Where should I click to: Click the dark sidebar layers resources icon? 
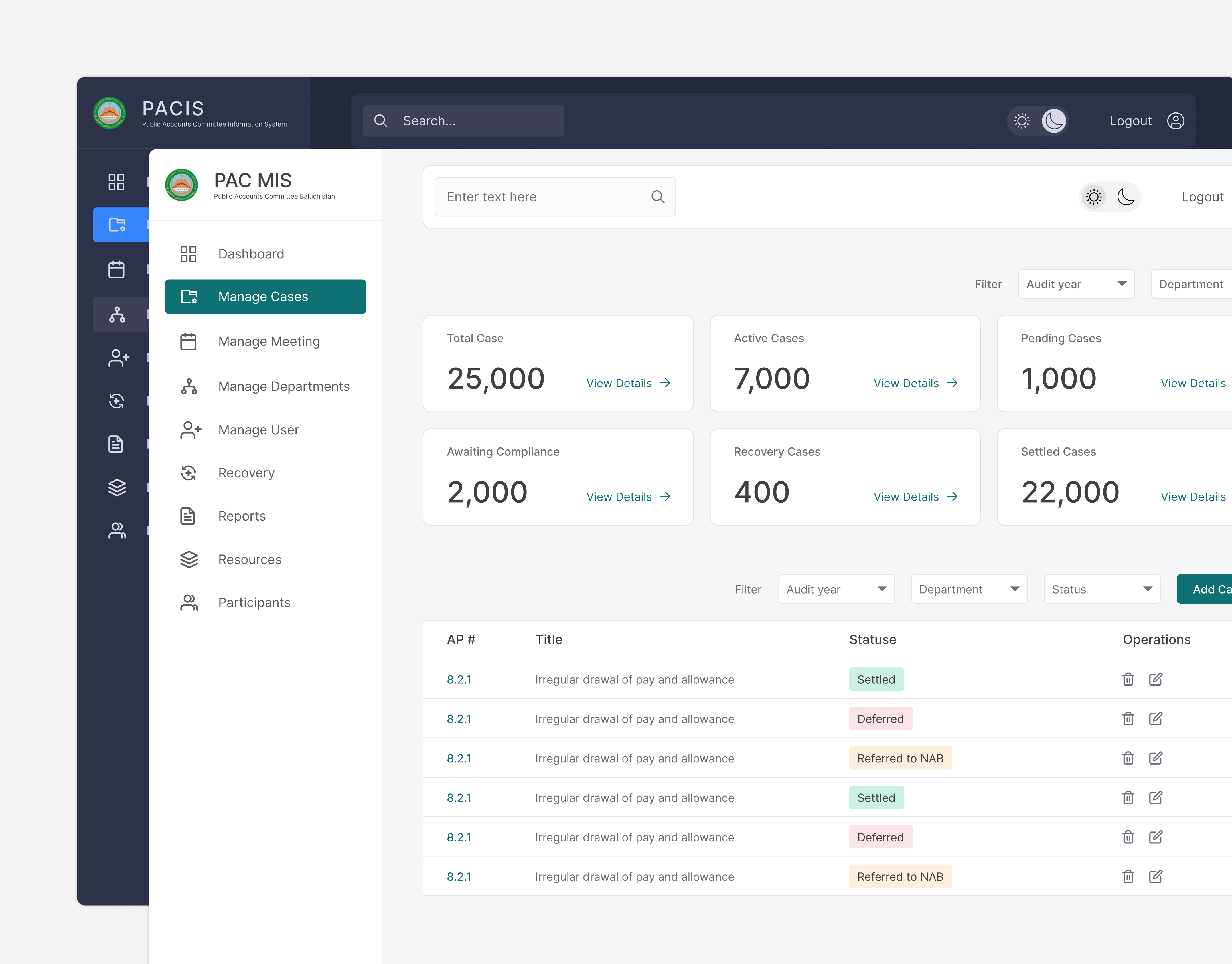[117, 487]
